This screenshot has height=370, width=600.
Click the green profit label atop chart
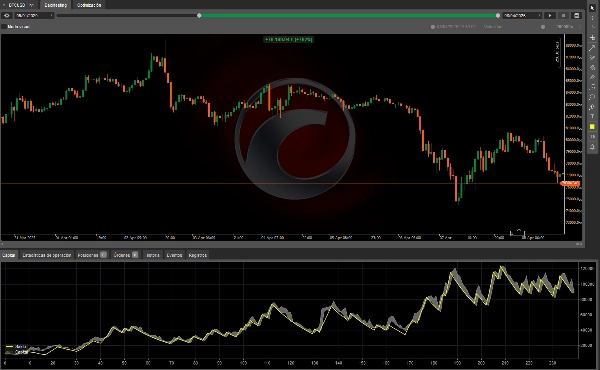(x=289, y=39)
